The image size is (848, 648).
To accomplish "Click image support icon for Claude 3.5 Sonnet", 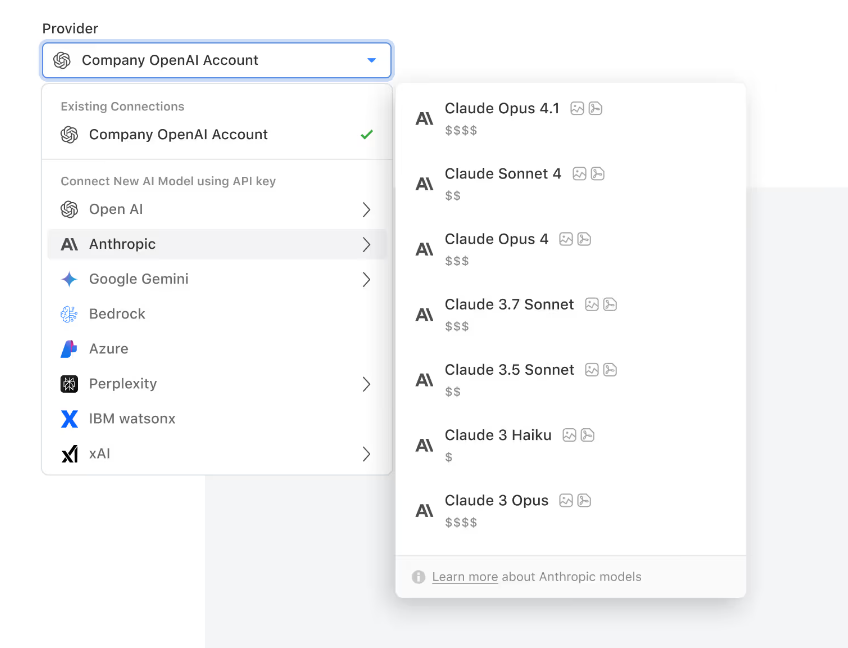I will click(x=592, y=370).
